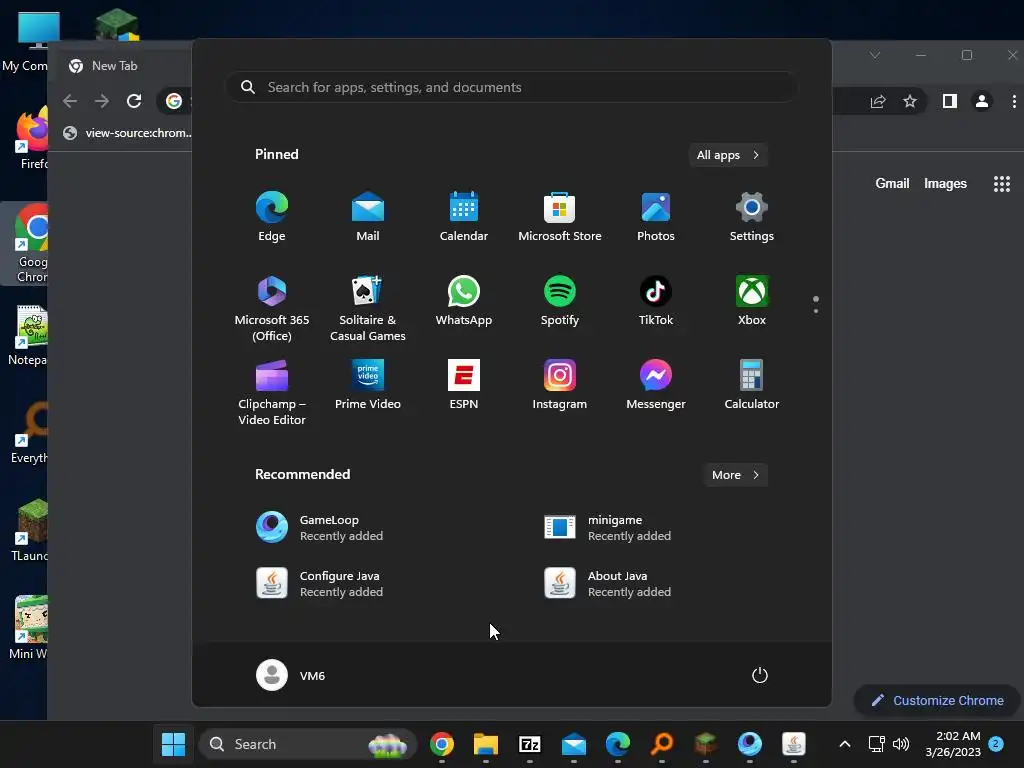Open Microsoft 365 (Office)

point(272,308)
